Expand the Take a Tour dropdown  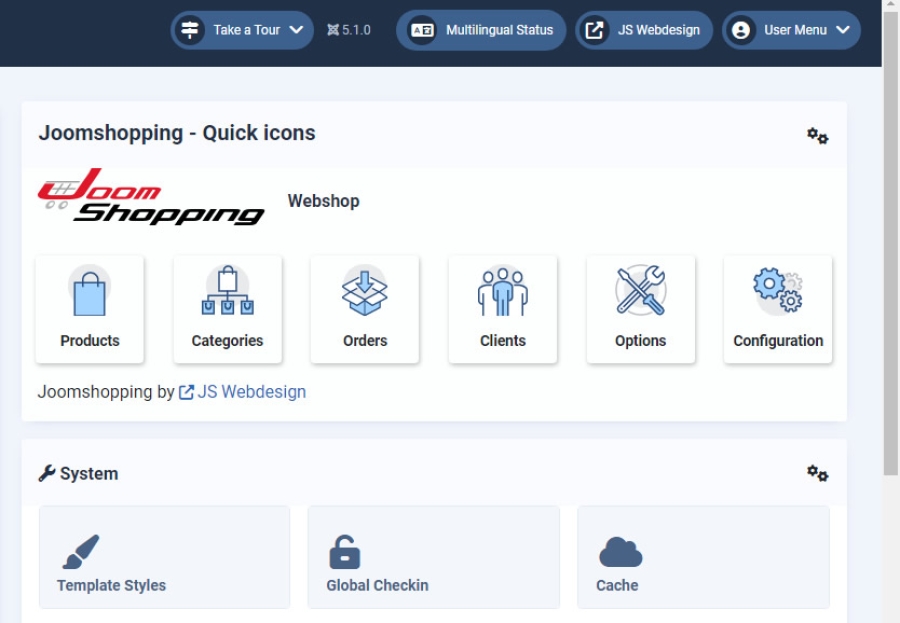click(x=242, y=30)
